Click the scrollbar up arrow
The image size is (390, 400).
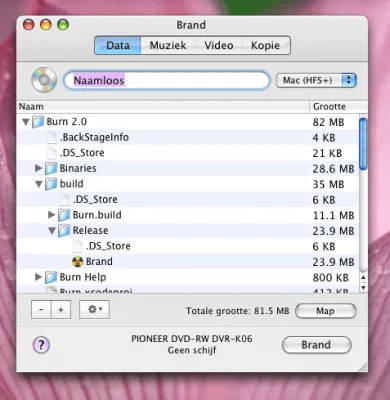point(363,277)
